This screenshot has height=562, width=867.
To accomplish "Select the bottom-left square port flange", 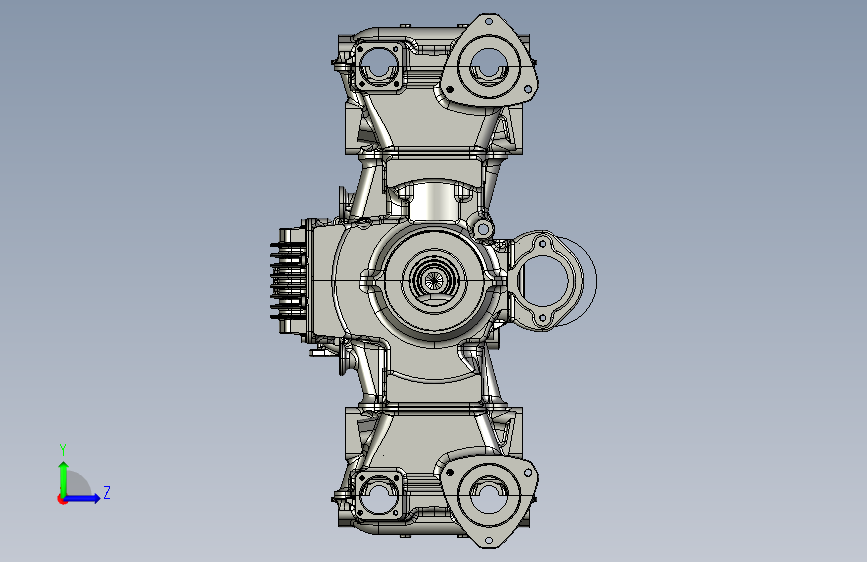I will [x=379, y=495].
